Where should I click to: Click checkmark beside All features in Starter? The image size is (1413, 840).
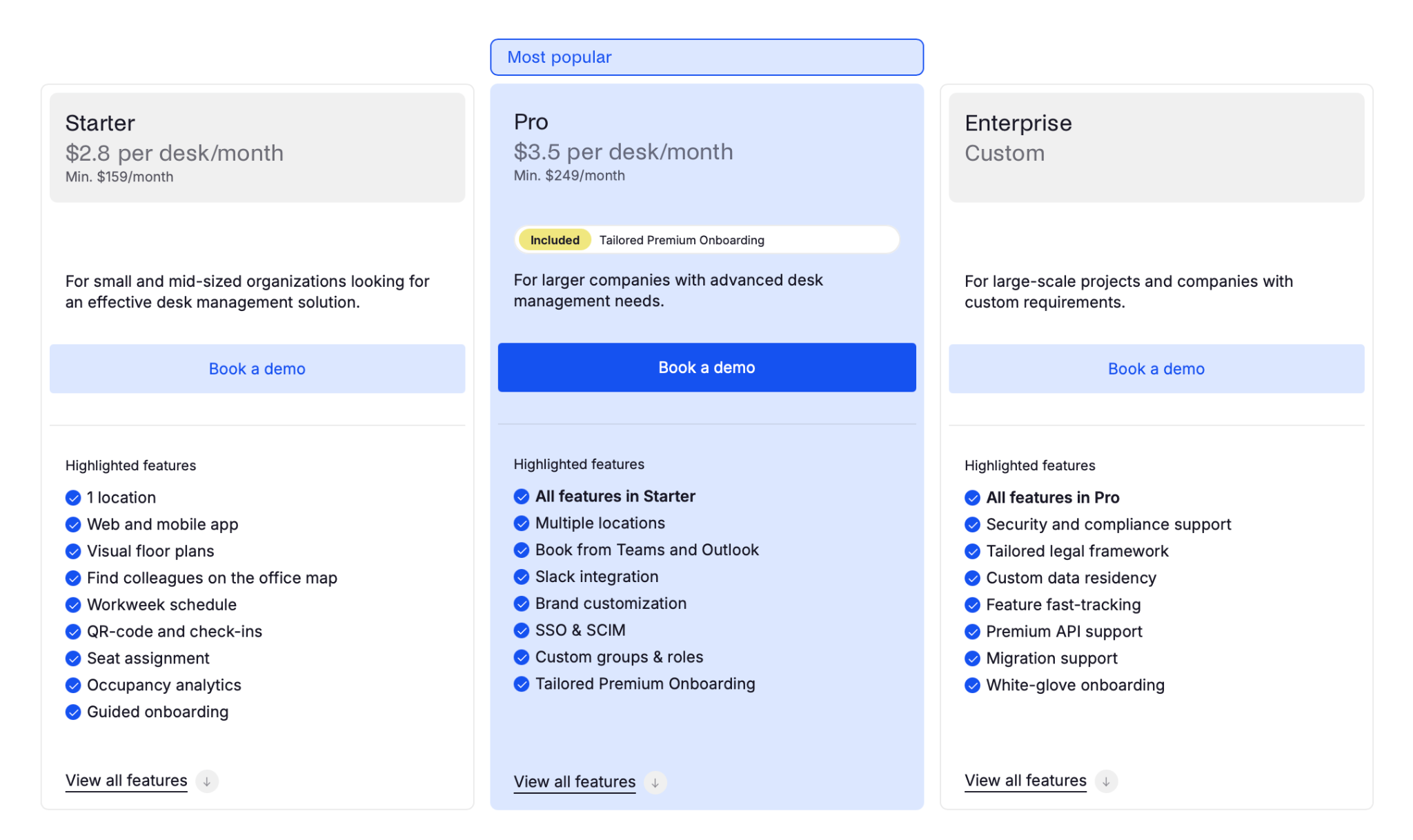(522, 497)
